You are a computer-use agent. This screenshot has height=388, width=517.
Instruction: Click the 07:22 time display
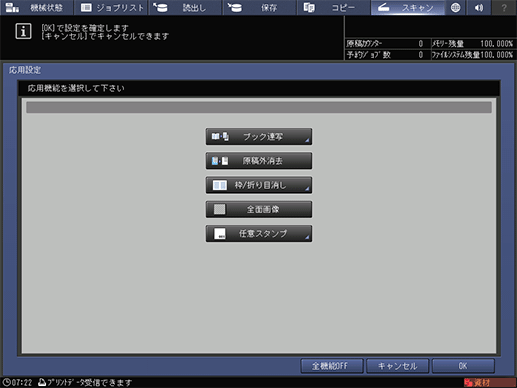(22, 382)
